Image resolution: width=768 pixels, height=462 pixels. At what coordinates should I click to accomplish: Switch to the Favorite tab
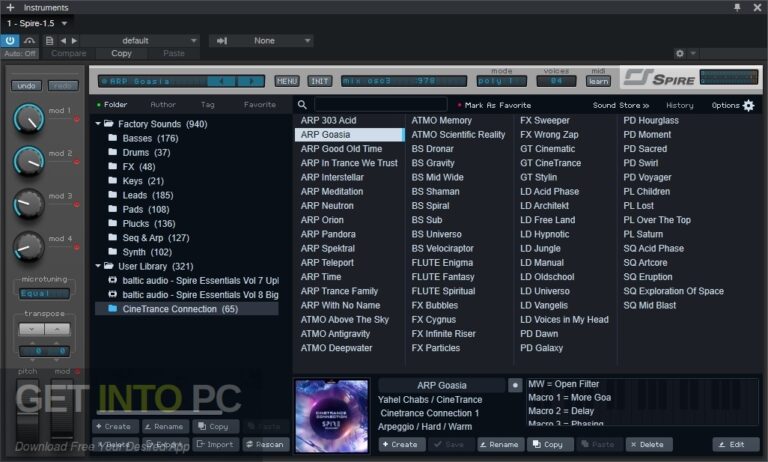point(260,105)
